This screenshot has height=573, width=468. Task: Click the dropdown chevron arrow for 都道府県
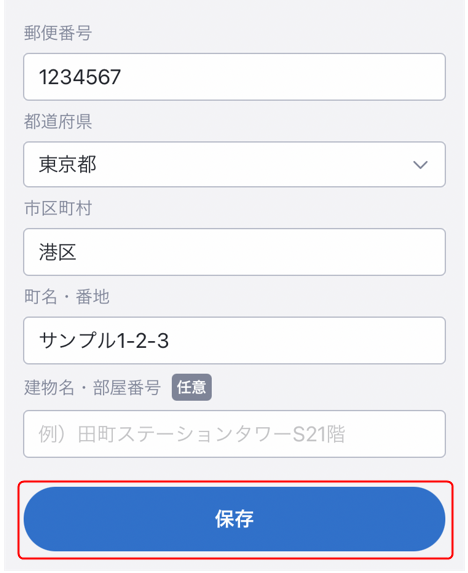point(420,165)
